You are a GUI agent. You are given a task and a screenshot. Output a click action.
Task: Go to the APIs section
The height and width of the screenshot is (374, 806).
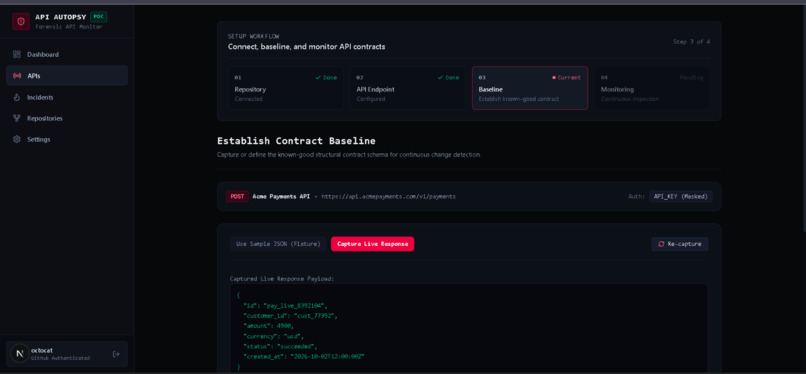(67, 76)
